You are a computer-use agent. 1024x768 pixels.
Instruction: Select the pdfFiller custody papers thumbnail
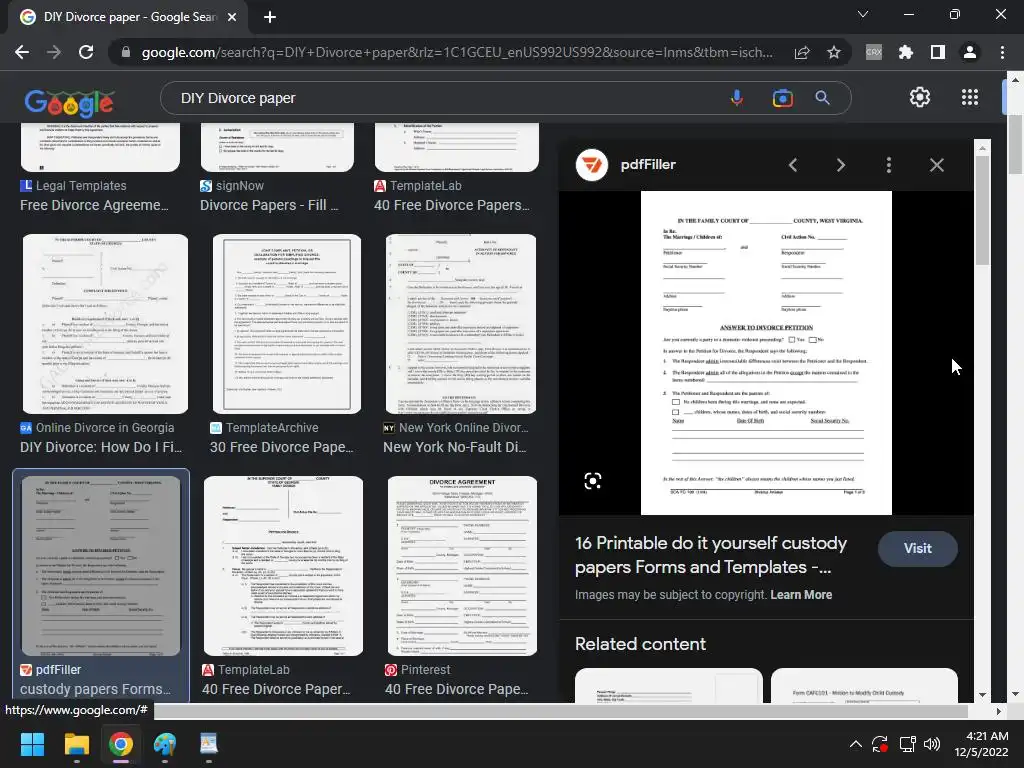(x=101, y=566)
